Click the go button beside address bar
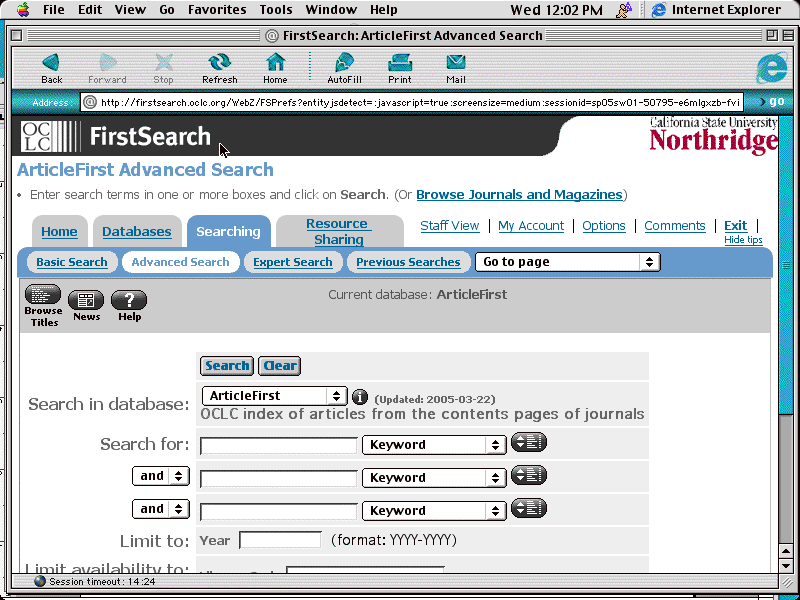Screen dimensions: 800x600 pyautogui.click(x=772, y=102)
